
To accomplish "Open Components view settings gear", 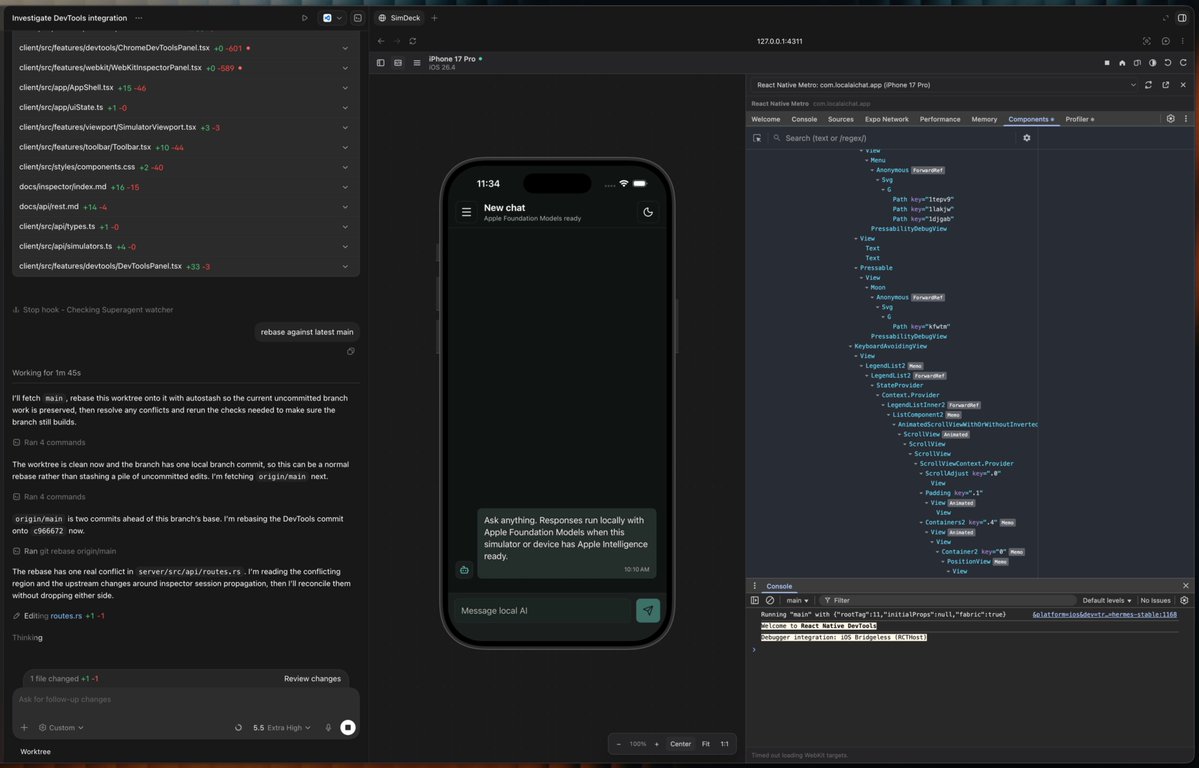I will [1027, 138].
